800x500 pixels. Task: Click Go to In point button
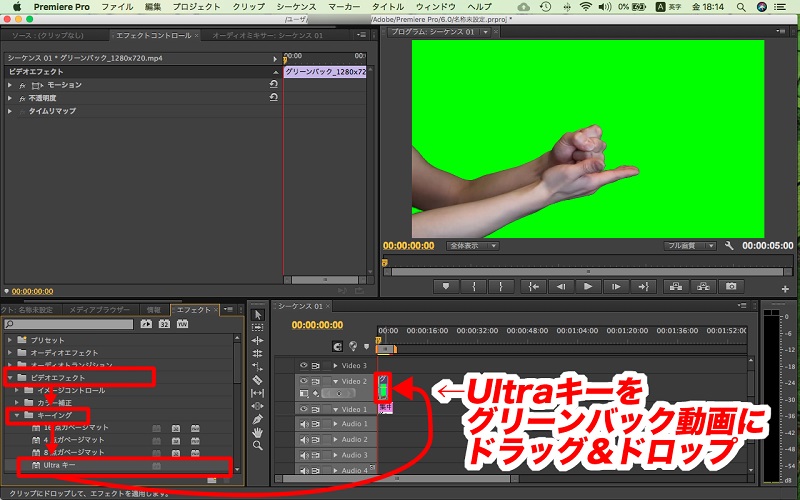pyautogui.click(x=534, y=287)
